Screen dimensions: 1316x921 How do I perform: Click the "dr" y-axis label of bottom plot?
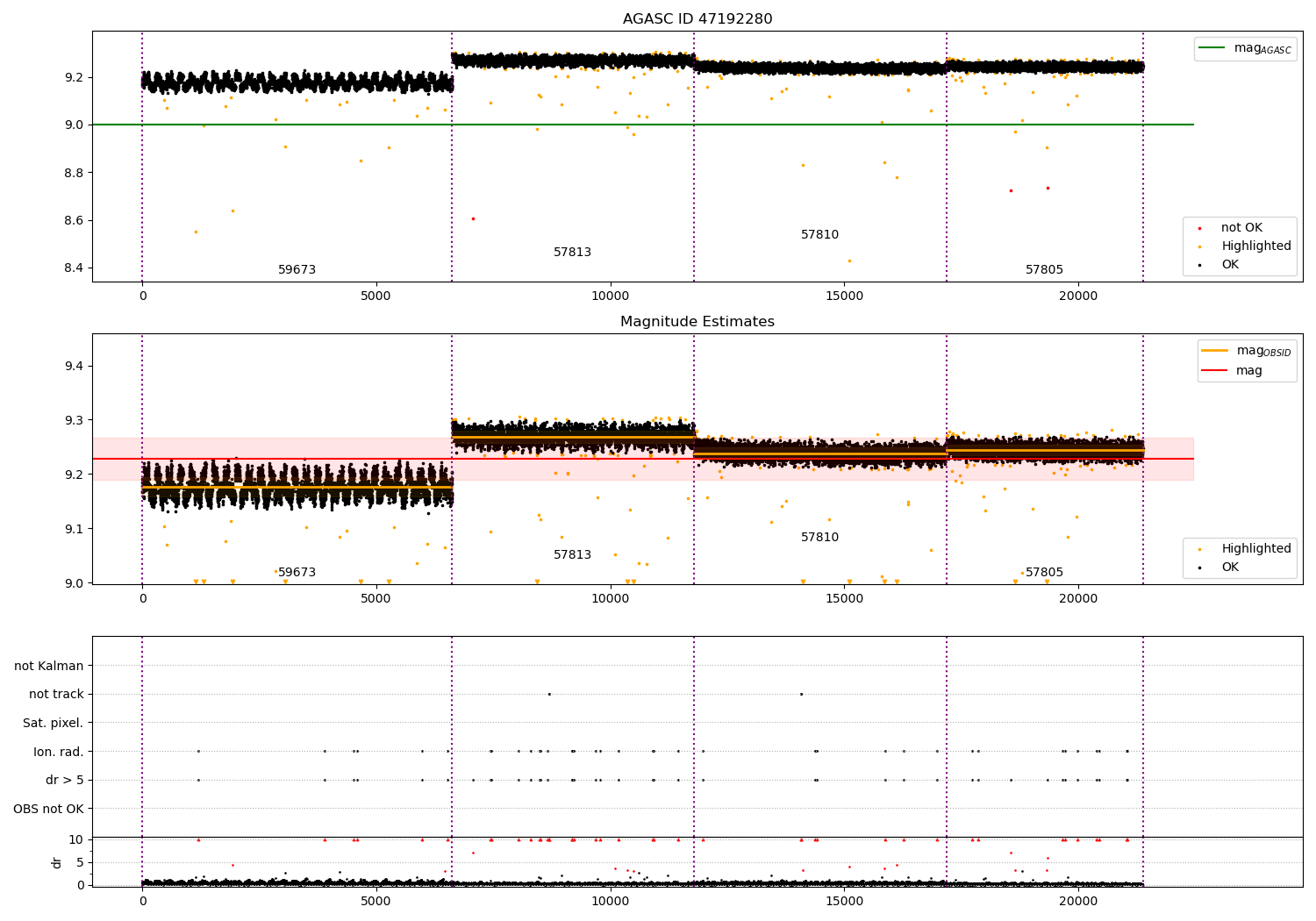57,862
